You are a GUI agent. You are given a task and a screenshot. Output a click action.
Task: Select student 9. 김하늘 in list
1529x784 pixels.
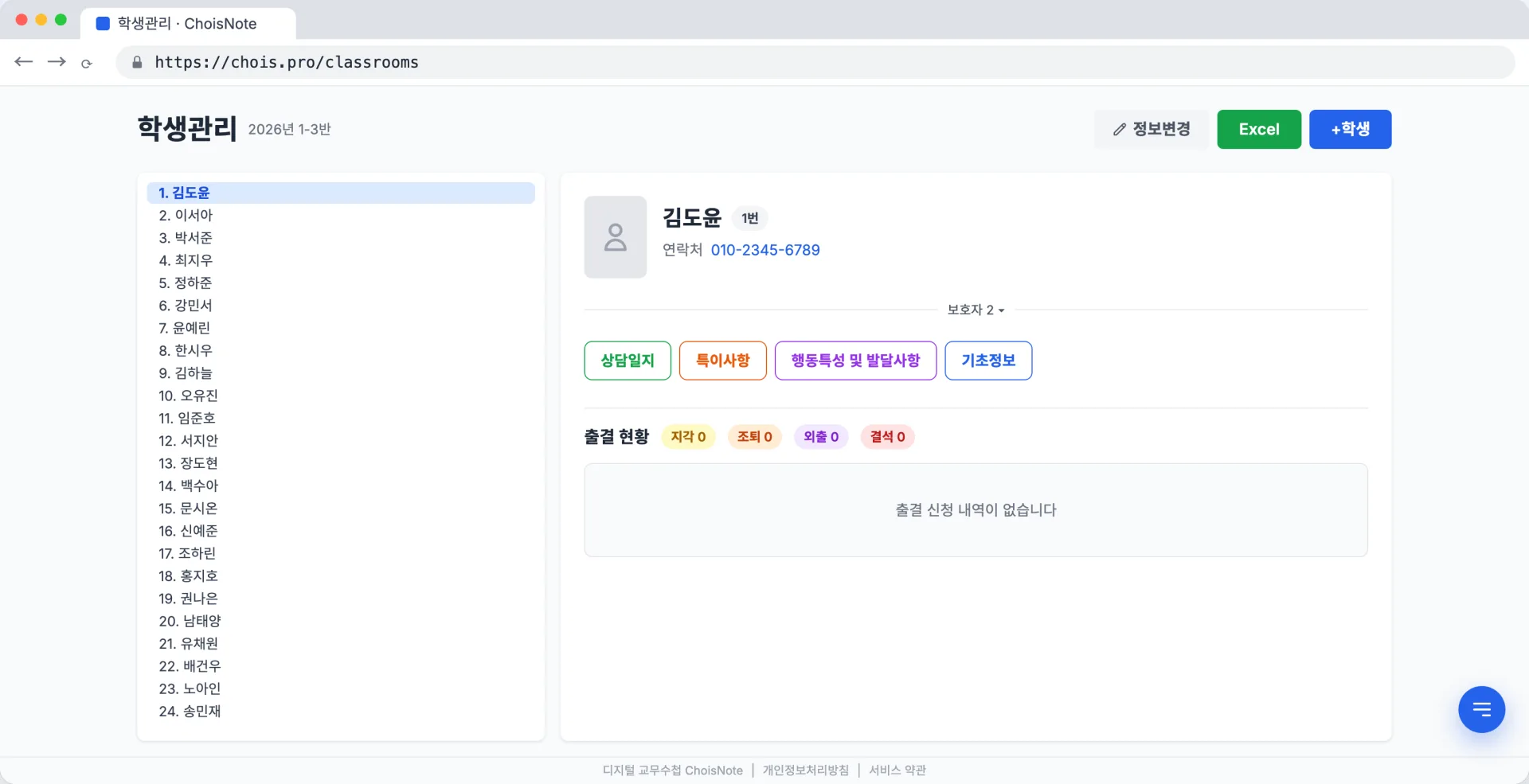(341, 372)
